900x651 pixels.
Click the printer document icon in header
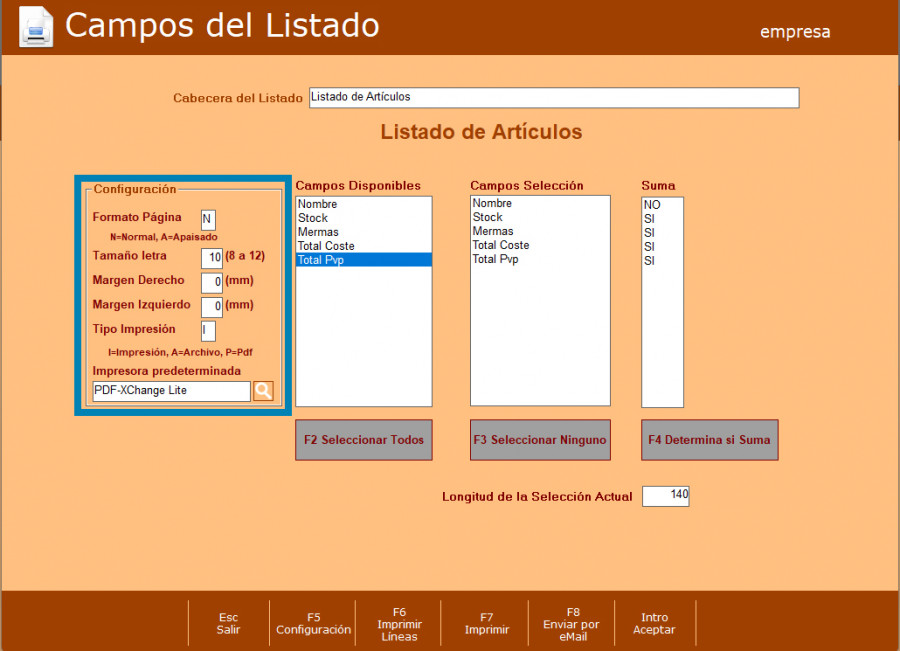(x=36, y=26)
